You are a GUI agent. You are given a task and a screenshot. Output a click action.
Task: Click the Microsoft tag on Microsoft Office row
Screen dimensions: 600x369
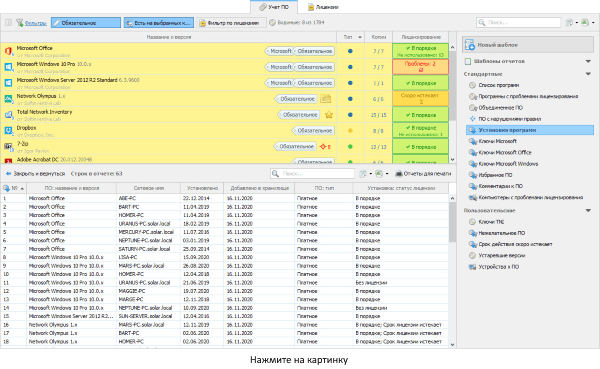(x=279, y=51)
